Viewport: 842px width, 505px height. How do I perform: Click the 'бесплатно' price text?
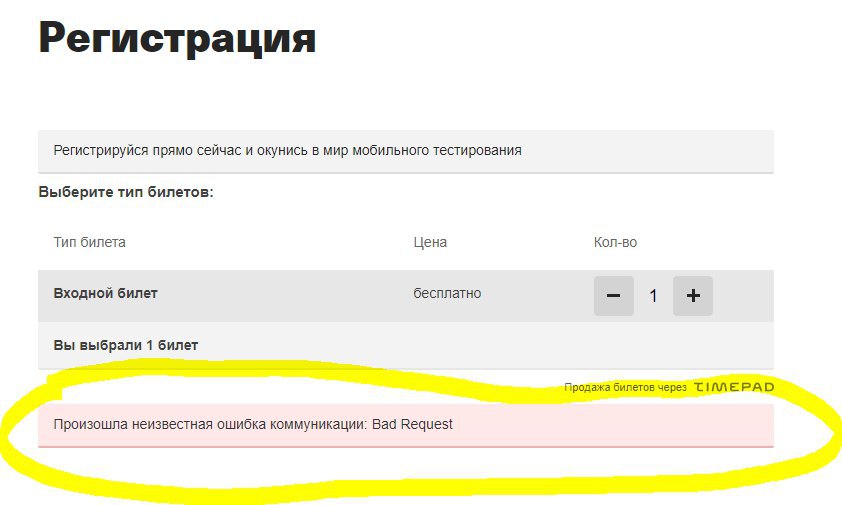(x=447, y=293)
